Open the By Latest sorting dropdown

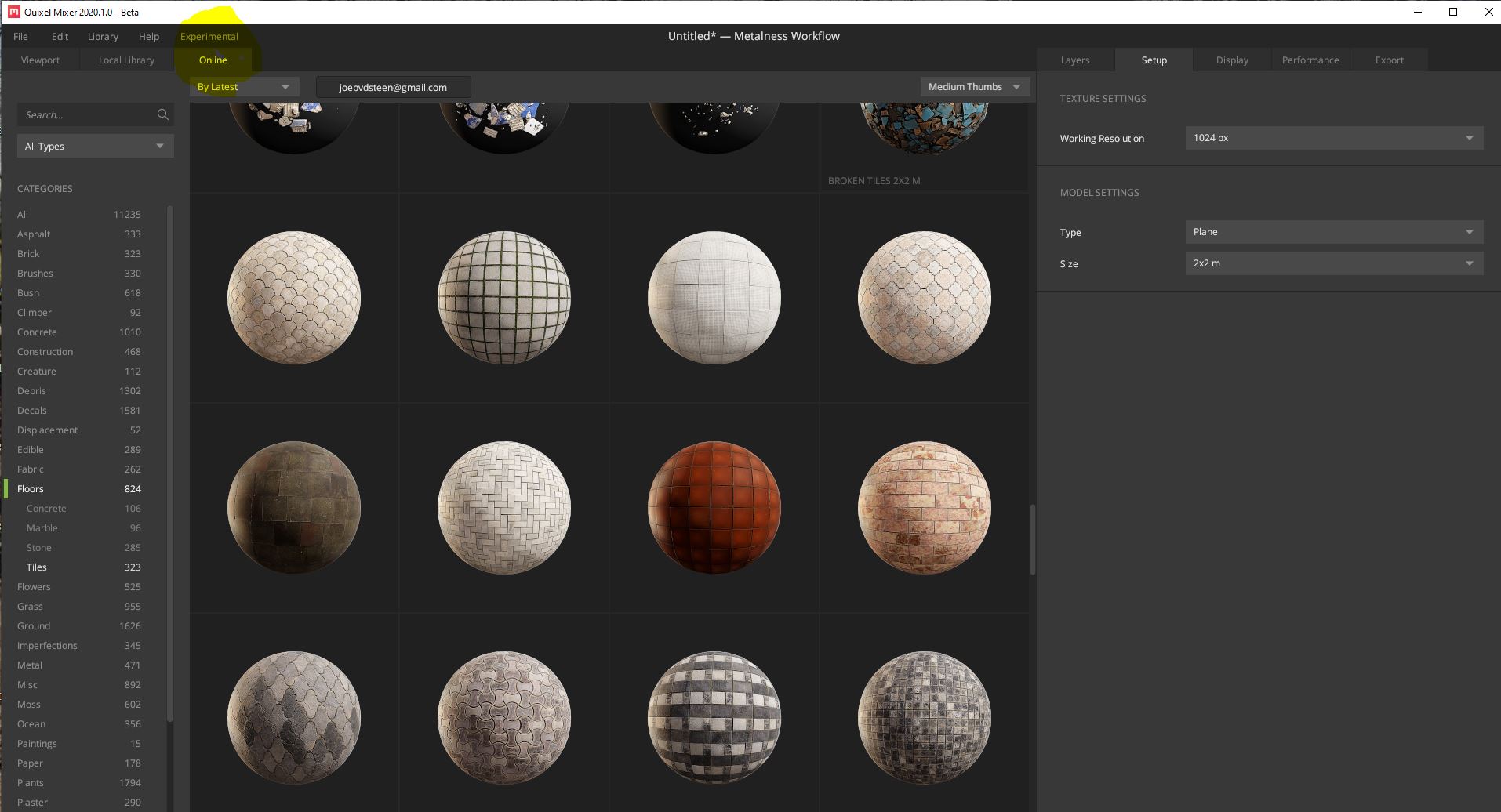click(244, 86)
